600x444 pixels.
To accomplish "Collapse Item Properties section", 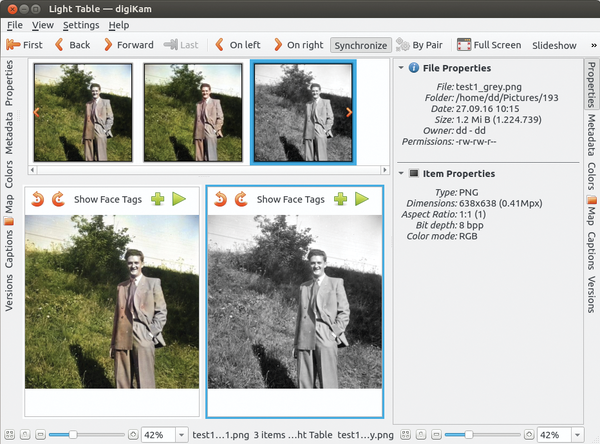I will (x=401, y=173).
